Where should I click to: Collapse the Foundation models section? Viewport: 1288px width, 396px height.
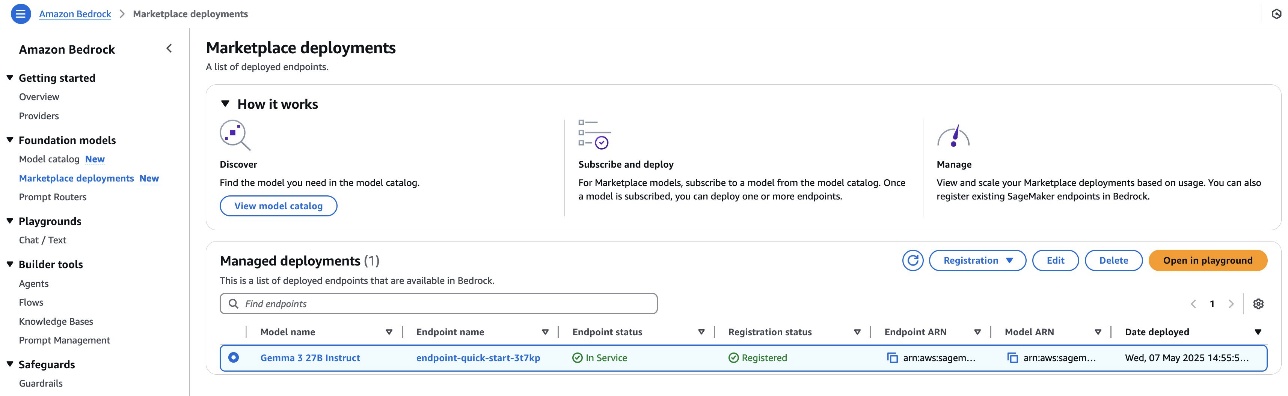click(x=10, y=140)
